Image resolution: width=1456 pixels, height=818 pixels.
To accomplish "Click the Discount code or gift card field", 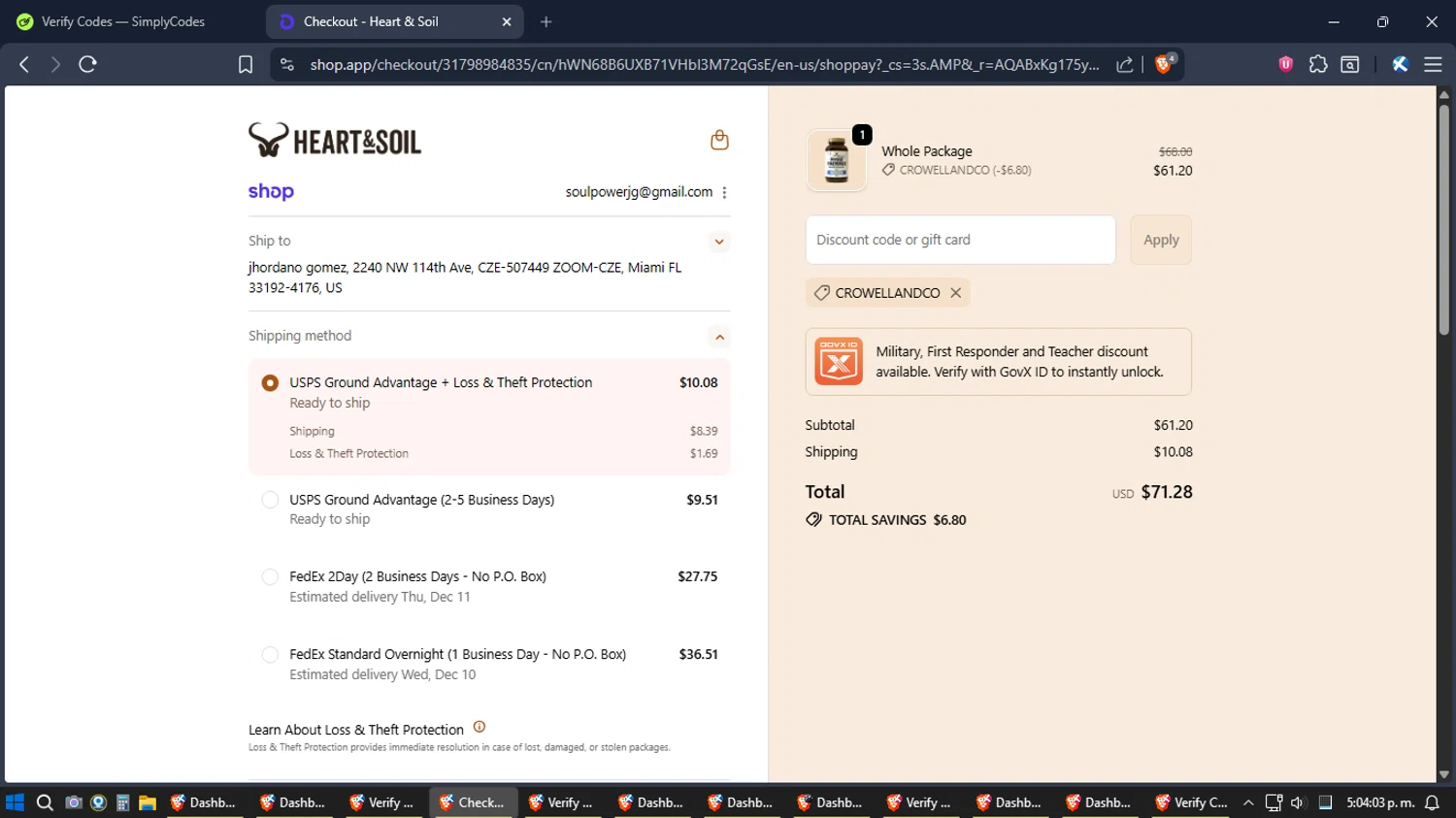I will (x=960, y=240).
